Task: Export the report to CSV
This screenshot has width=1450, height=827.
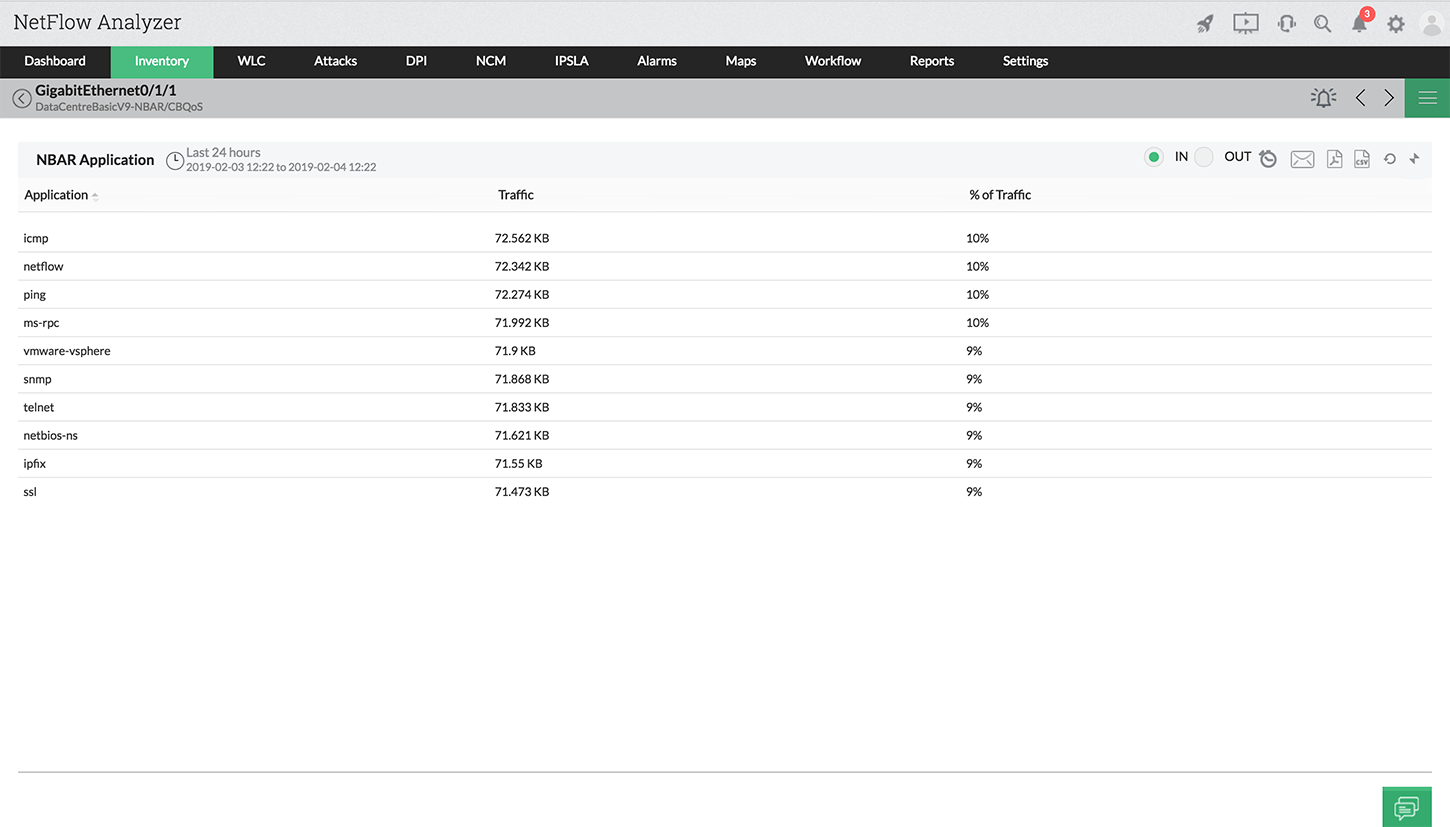Action: click(x=1361, y=158)
